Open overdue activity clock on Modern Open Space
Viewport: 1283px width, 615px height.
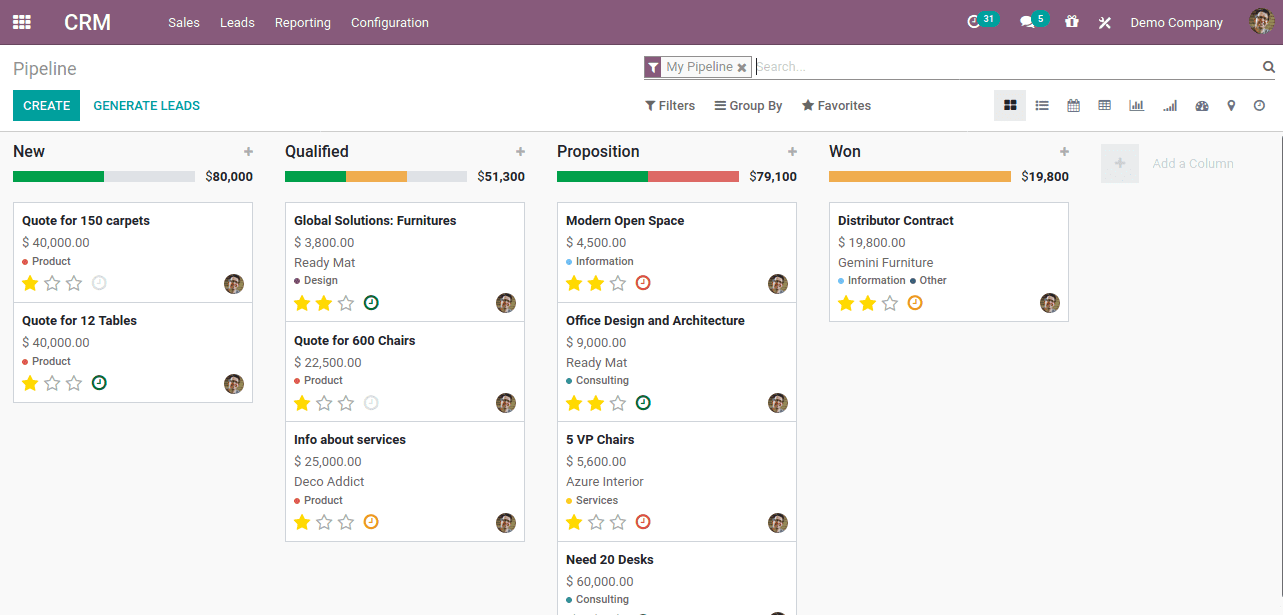tap(643, 283)
